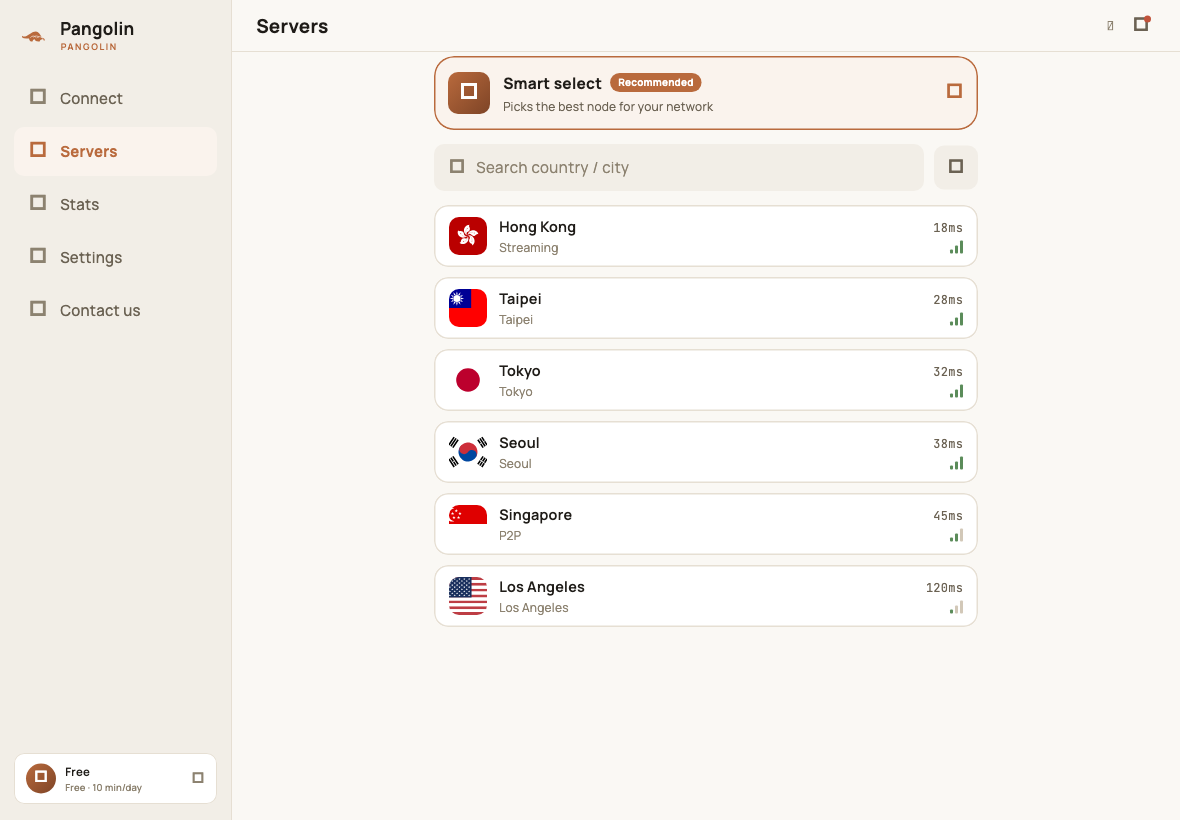The width and height of the screenshot is (1180, 820).
Task: Click the Hong Kong flag icon
Action: click(x=468, y=236)
